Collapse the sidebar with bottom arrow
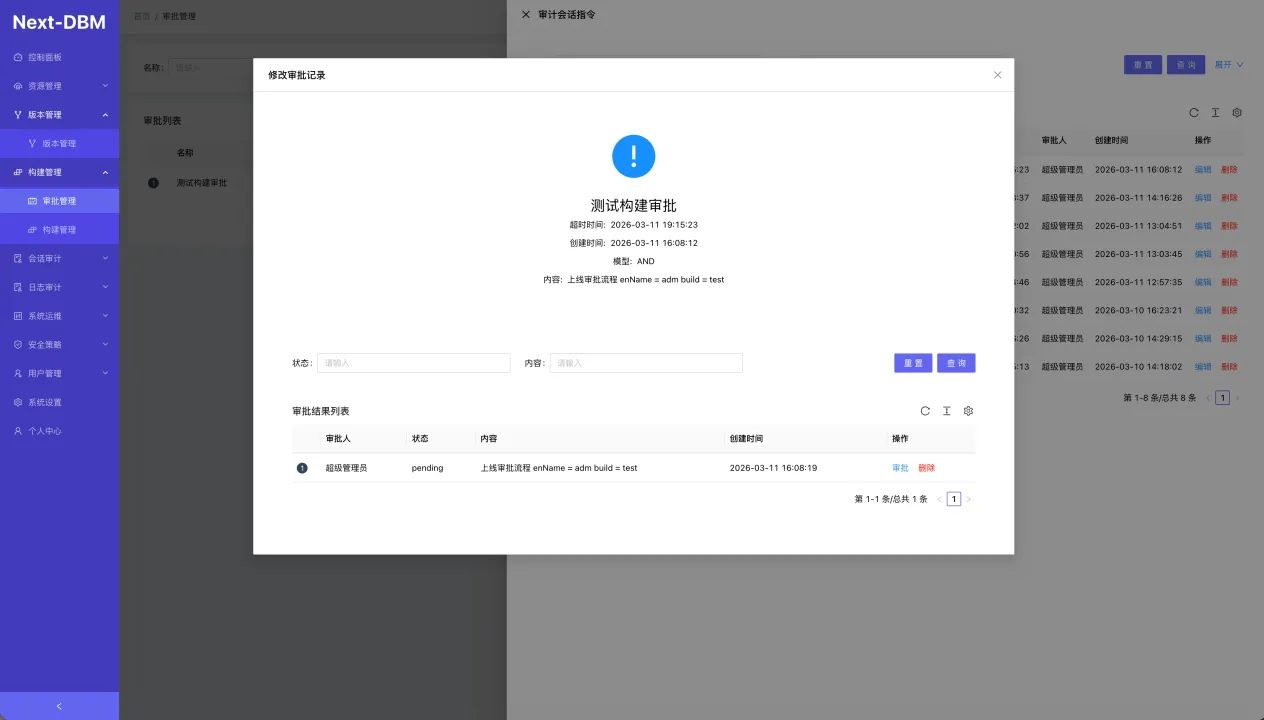The image size is (1264, 720). pyautogui.click(x=59, y=706)
